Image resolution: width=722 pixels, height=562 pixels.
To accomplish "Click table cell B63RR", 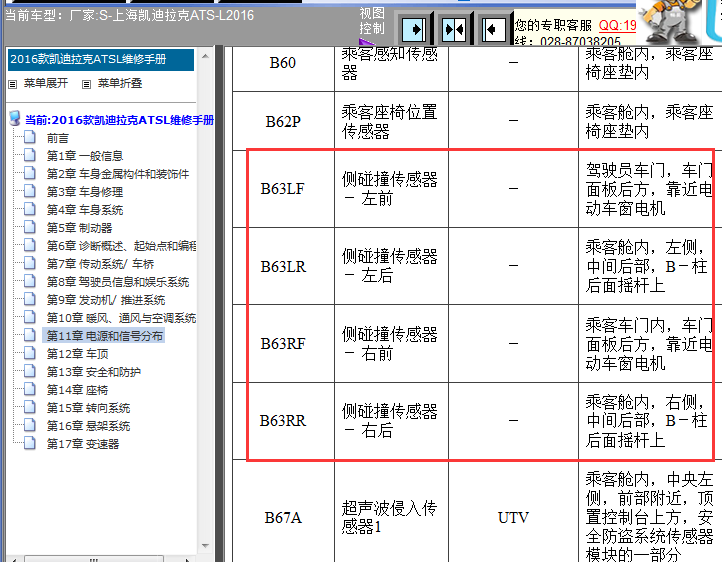I will tap(283, 421).
